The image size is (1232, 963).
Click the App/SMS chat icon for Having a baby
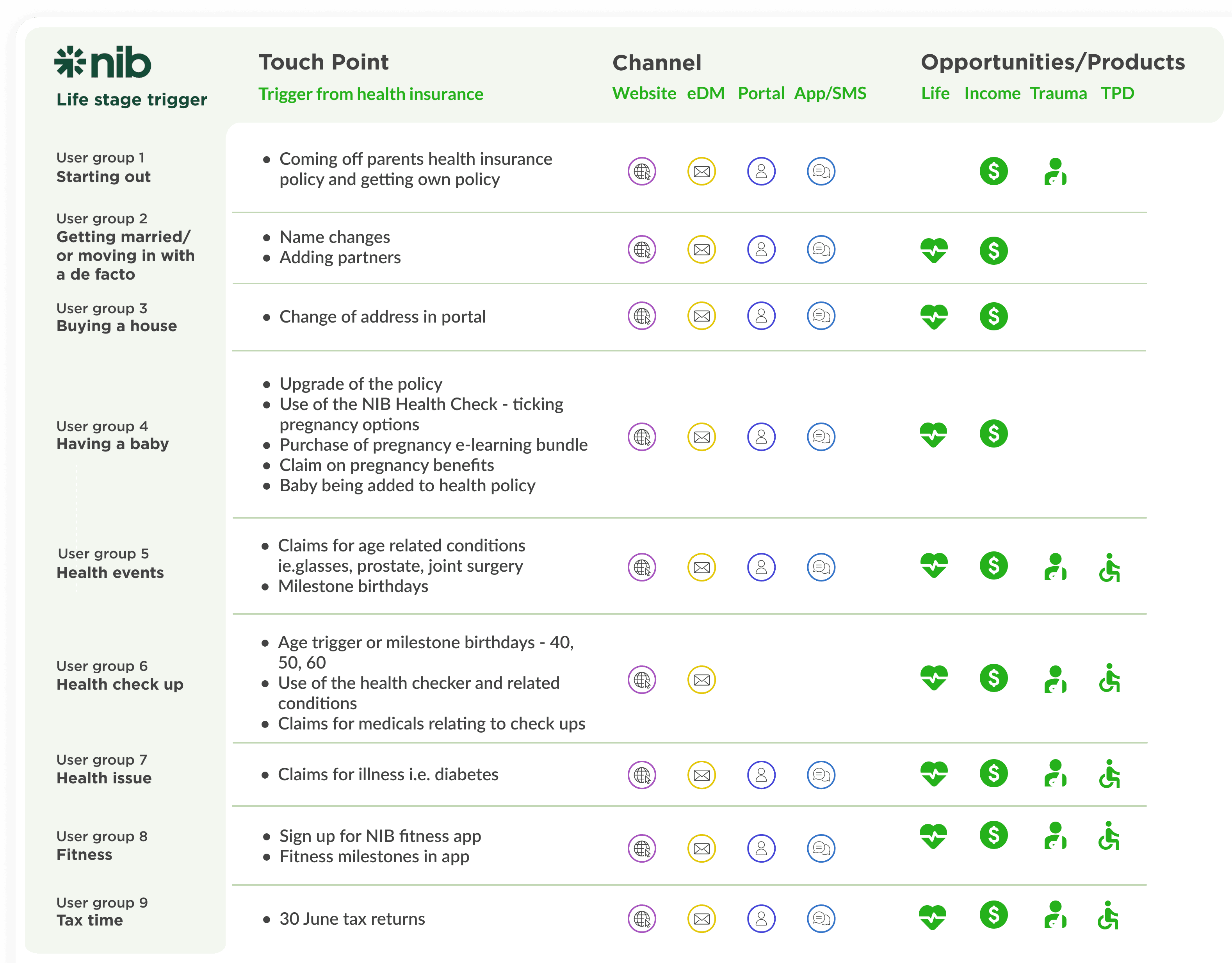tap(821, 437)
